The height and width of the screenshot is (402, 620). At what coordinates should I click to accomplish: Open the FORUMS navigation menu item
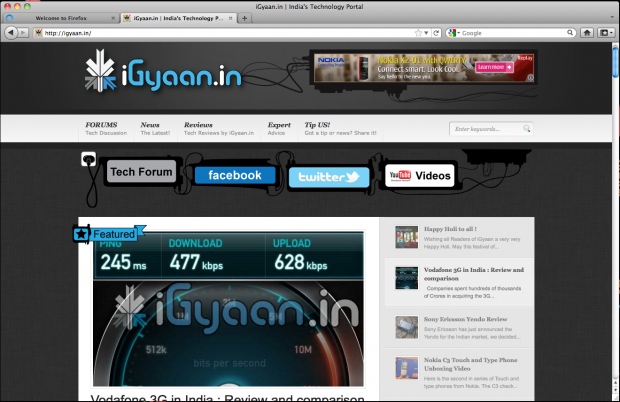[x=99, y=125]
